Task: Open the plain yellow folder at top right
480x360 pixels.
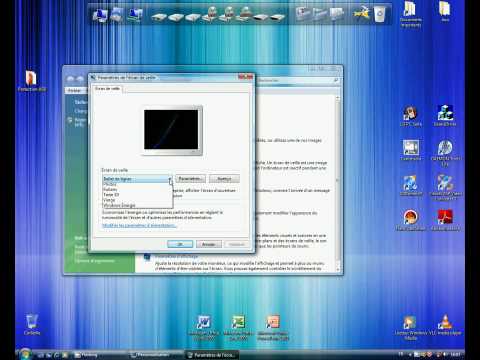Action: point(445,11)
